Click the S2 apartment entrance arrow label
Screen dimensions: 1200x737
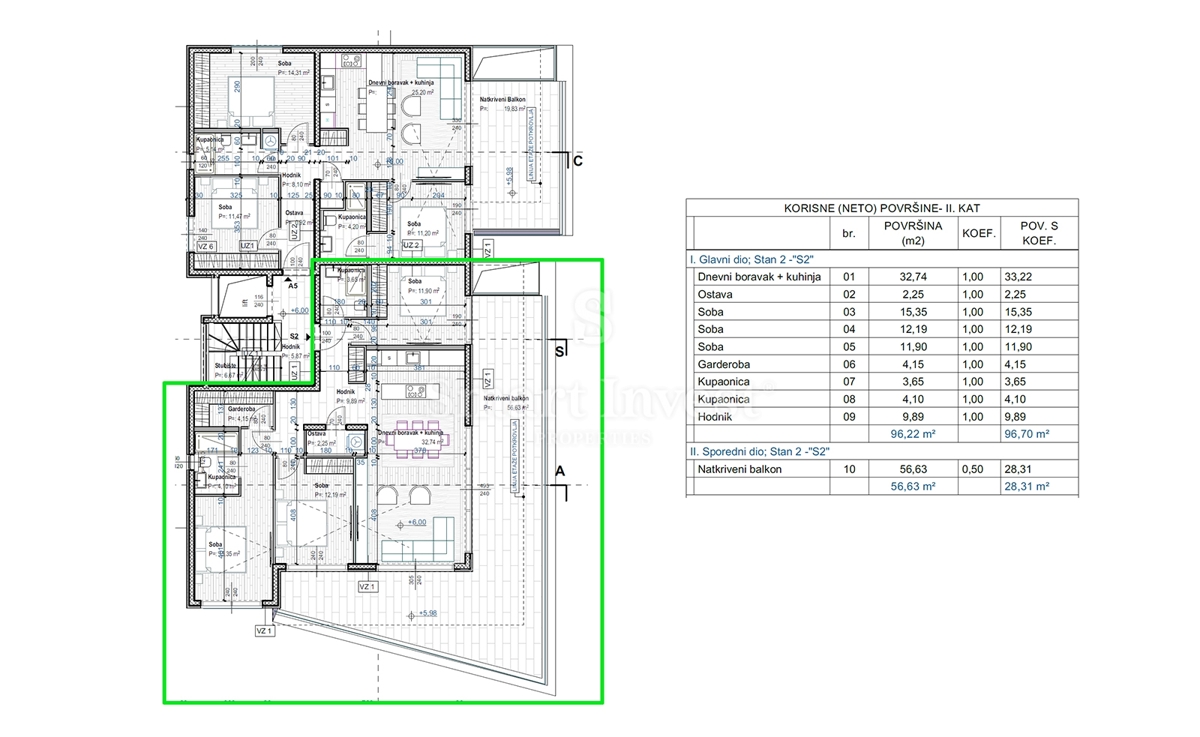294,337
